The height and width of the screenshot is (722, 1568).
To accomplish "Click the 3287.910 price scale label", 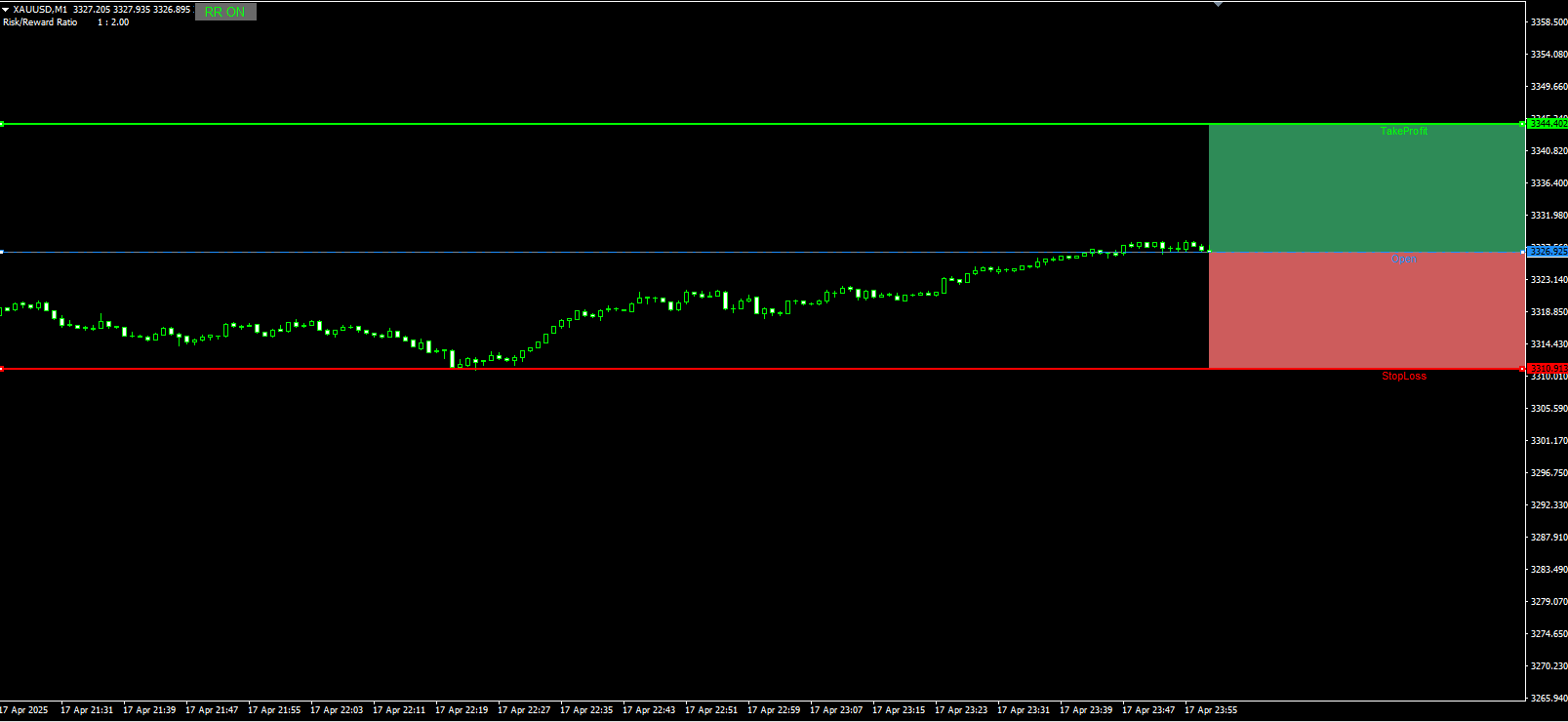I will pos(1548,537).
